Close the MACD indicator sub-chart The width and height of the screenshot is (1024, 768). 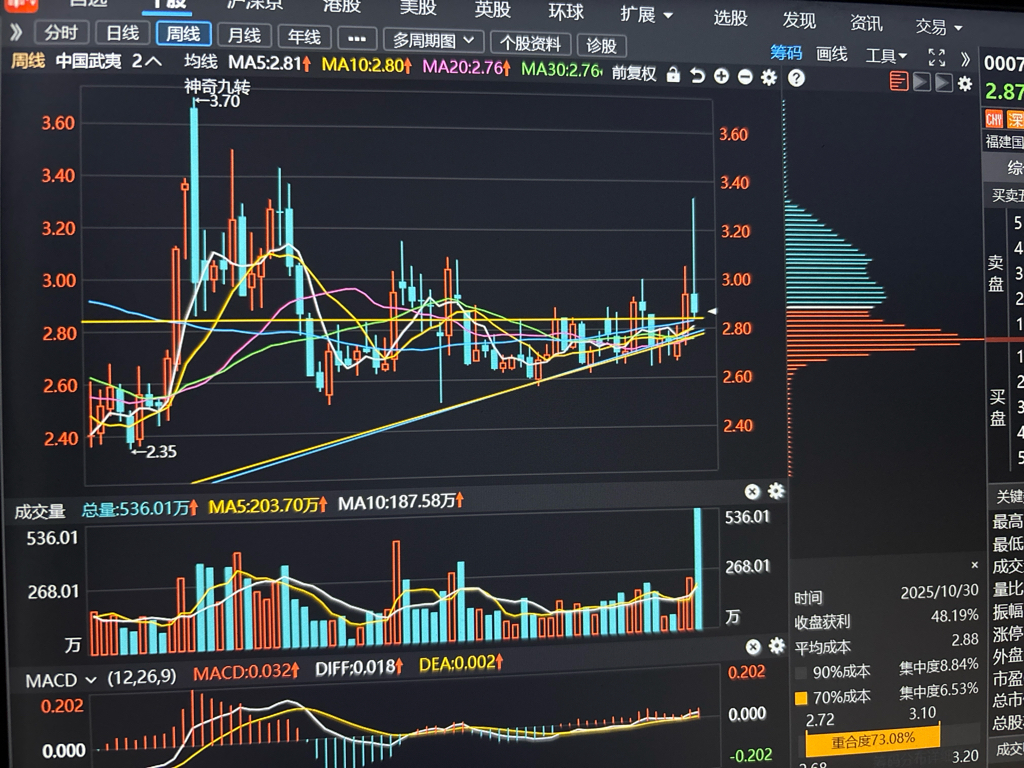[753, 647]
